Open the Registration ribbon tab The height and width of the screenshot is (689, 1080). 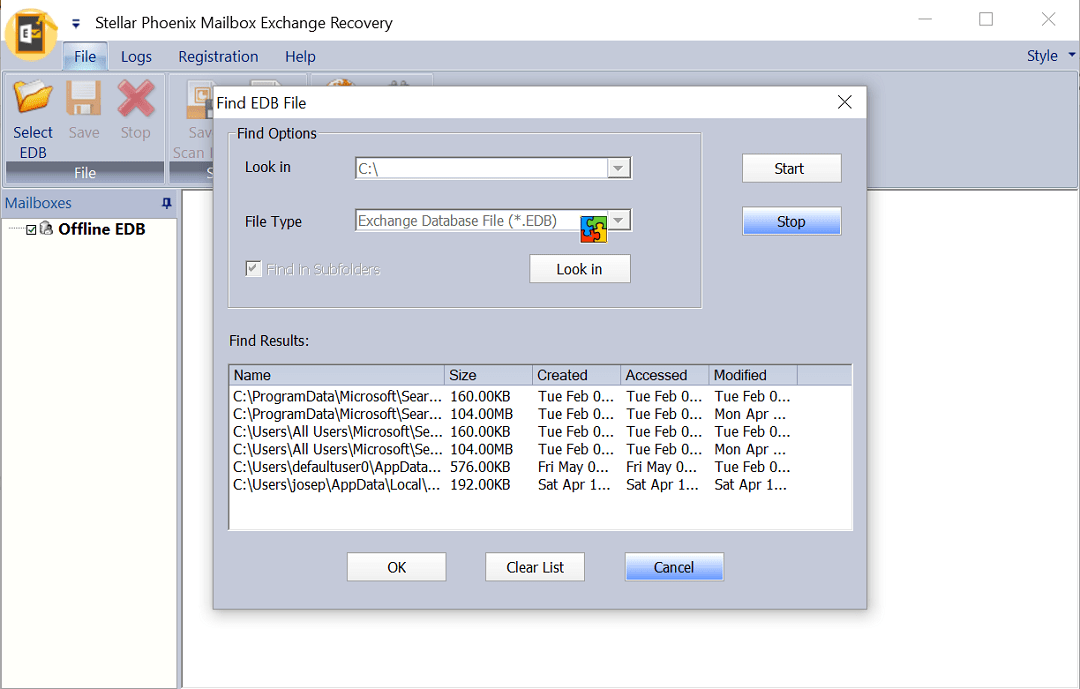point(218,56)
